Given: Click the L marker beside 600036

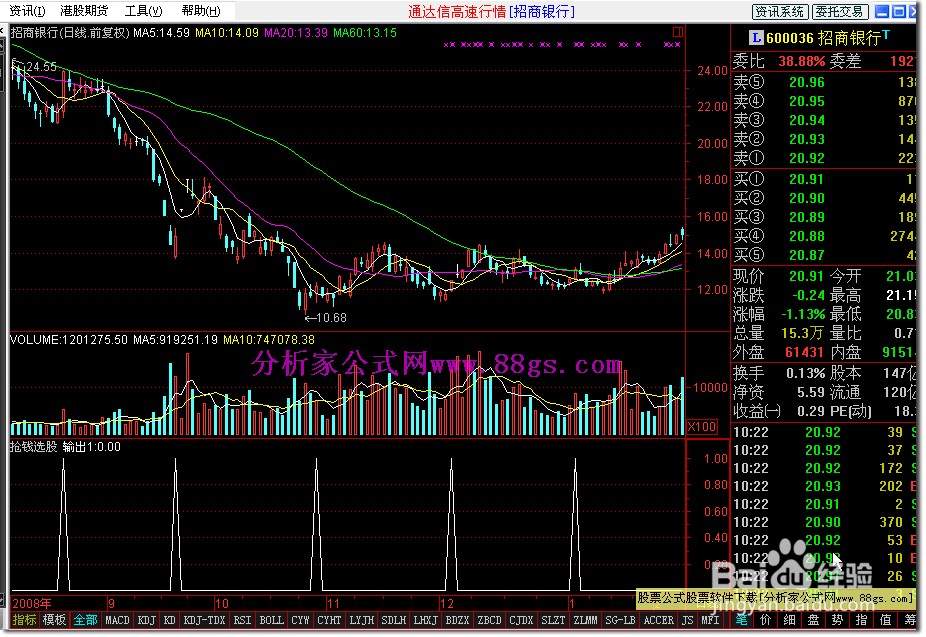Looking at the screenshot, I should tap(755, 38).
